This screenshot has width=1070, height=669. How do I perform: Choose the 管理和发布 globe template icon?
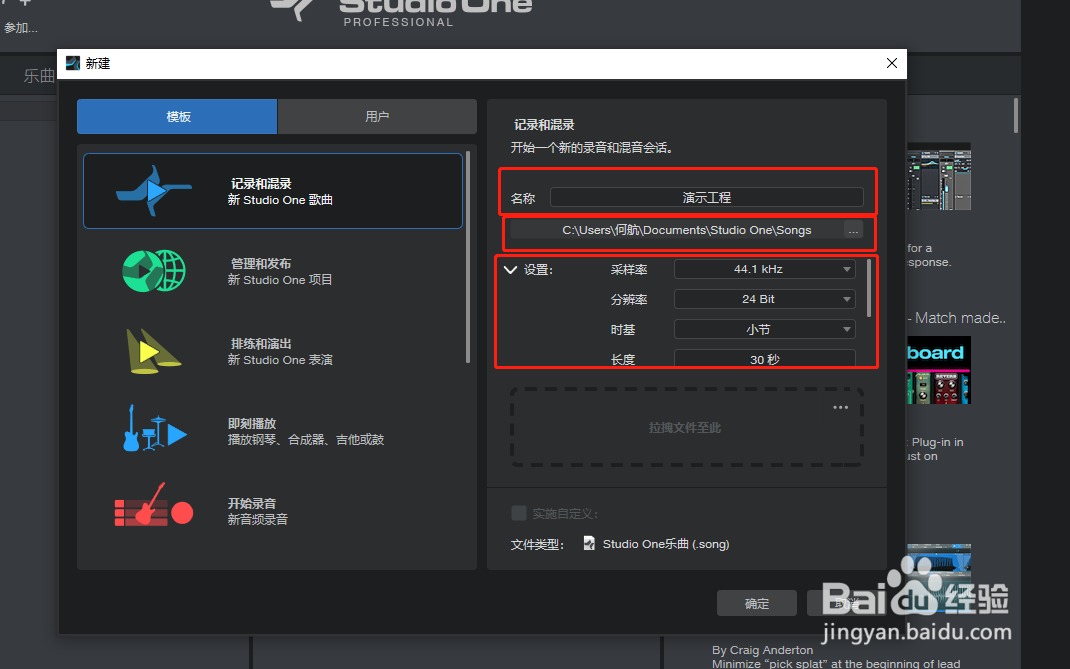(x=154, y=271)
